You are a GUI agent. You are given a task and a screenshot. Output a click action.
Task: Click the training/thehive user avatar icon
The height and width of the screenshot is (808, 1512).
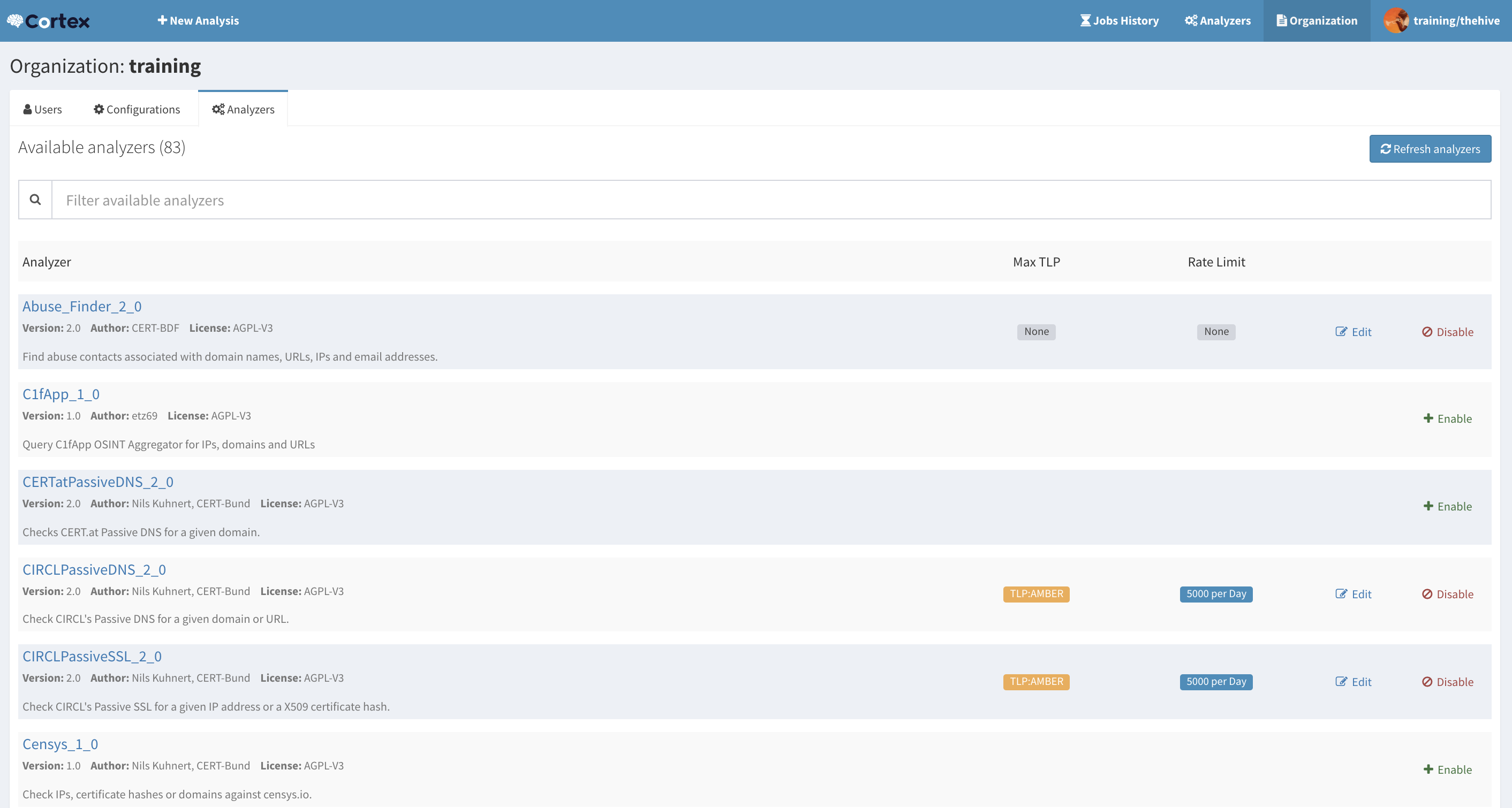(x=1397, y=20)
